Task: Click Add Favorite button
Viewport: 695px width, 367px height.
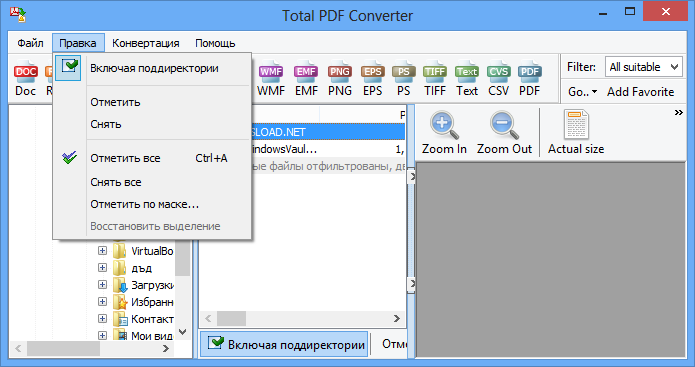Action: [x=640, y=92]
